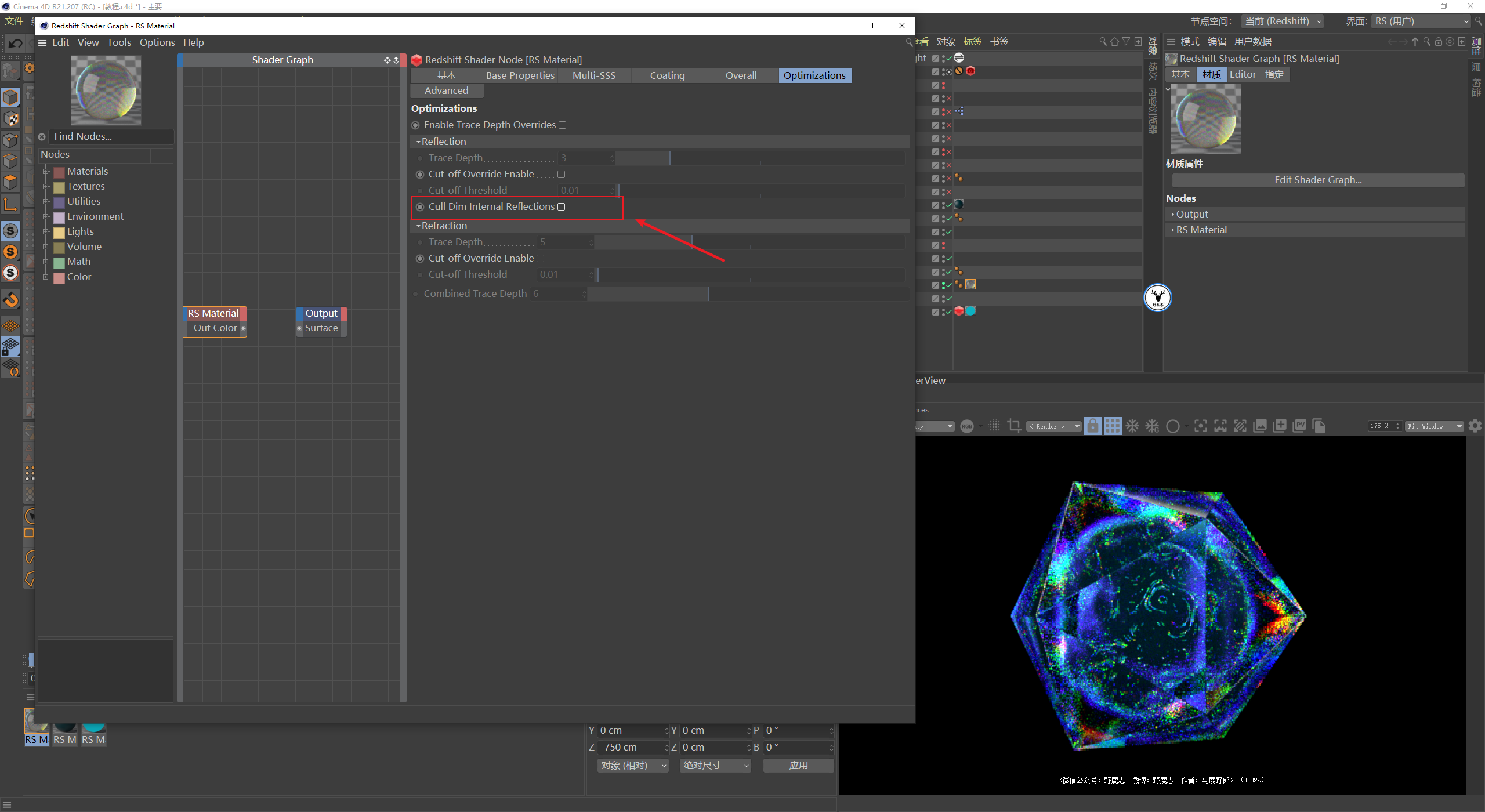This screenshot has width=1485, height=812.
Task: Click the lock icon in RenderView toolbar
Action: pos(1092,426)
